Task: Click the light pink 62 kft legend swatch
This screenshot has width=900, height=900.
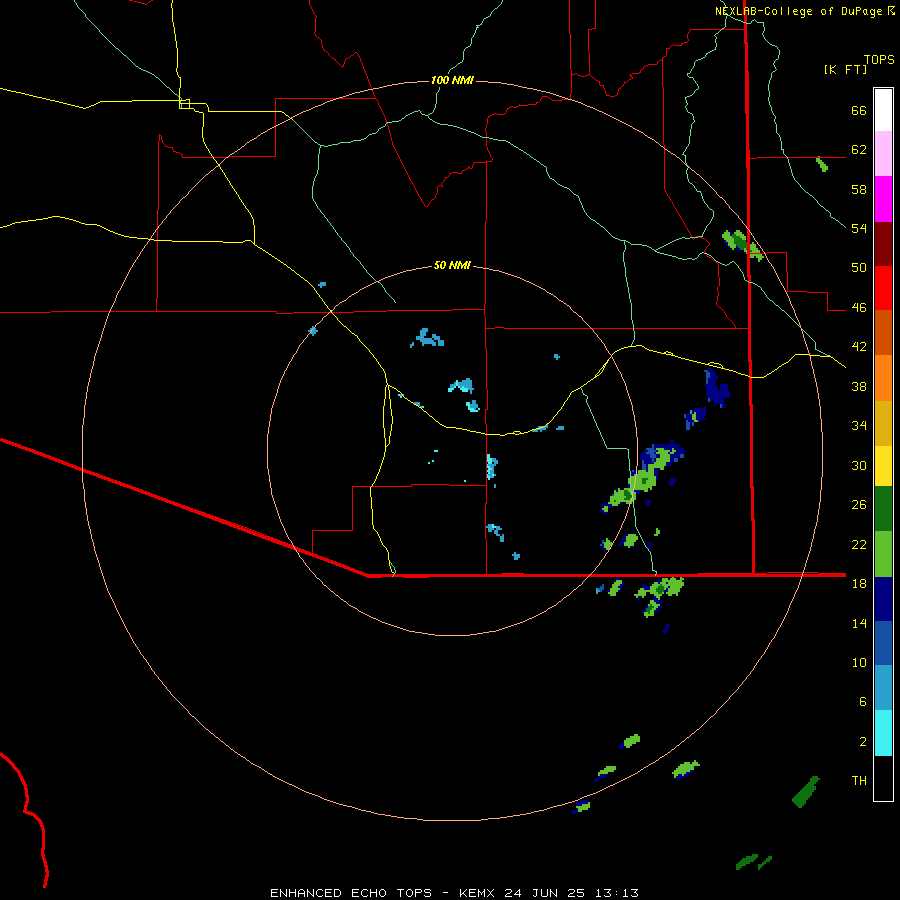Action: point(883,154)
